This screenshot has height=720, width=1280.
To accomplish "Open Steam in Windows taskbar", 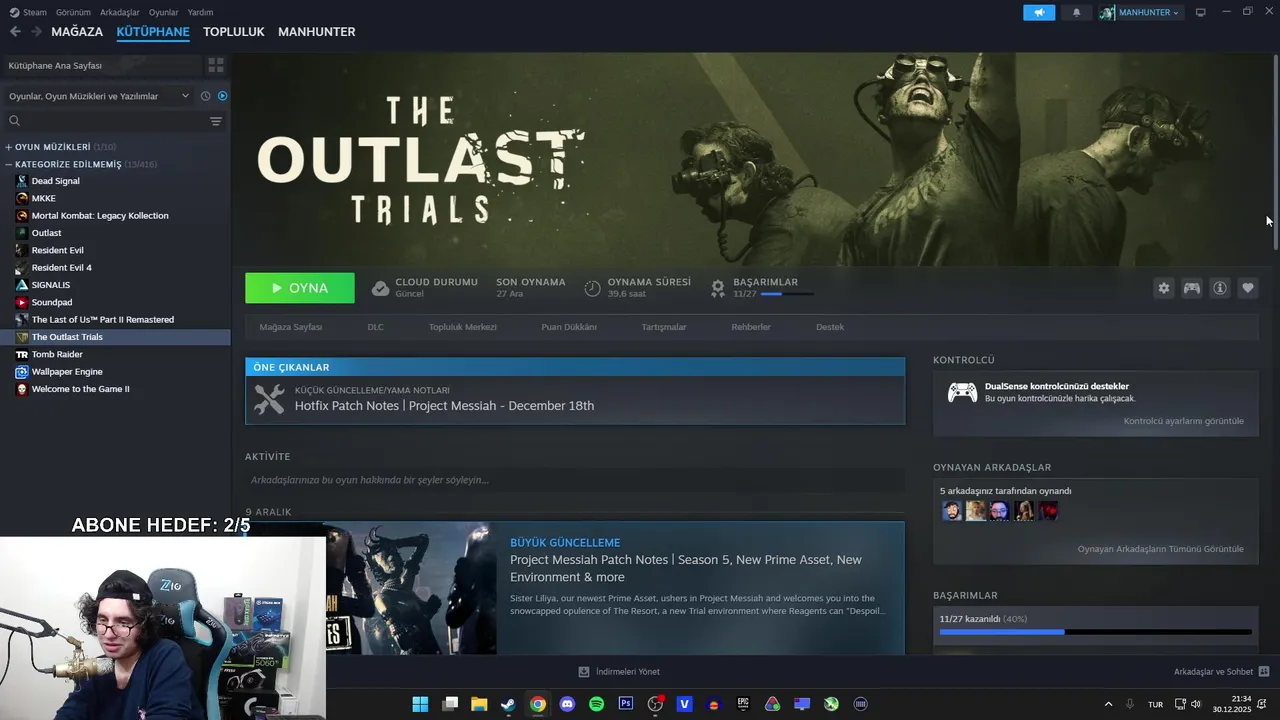I will pyautogui.click(x=508, y=704).
